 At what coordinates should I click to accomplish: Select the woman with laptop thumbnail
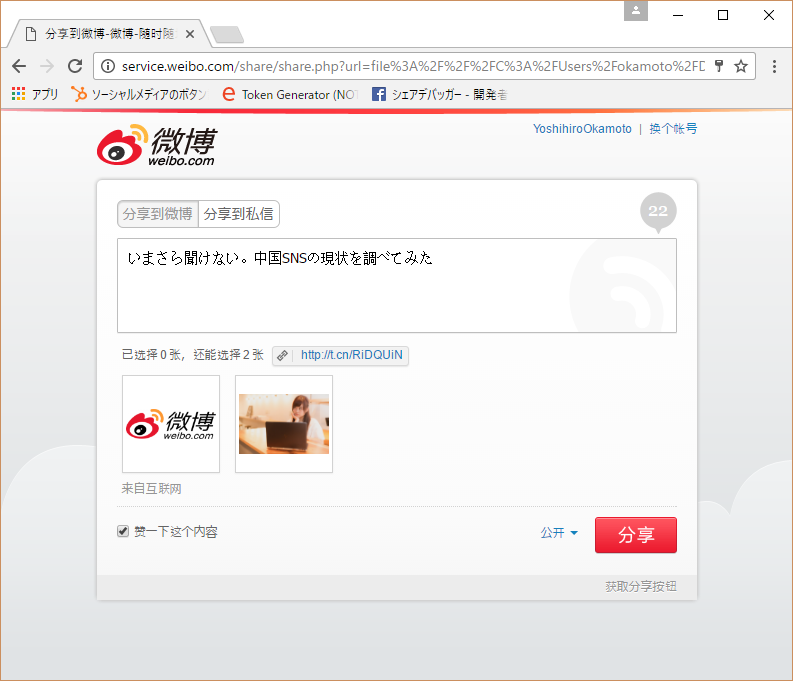pos(284,424)
